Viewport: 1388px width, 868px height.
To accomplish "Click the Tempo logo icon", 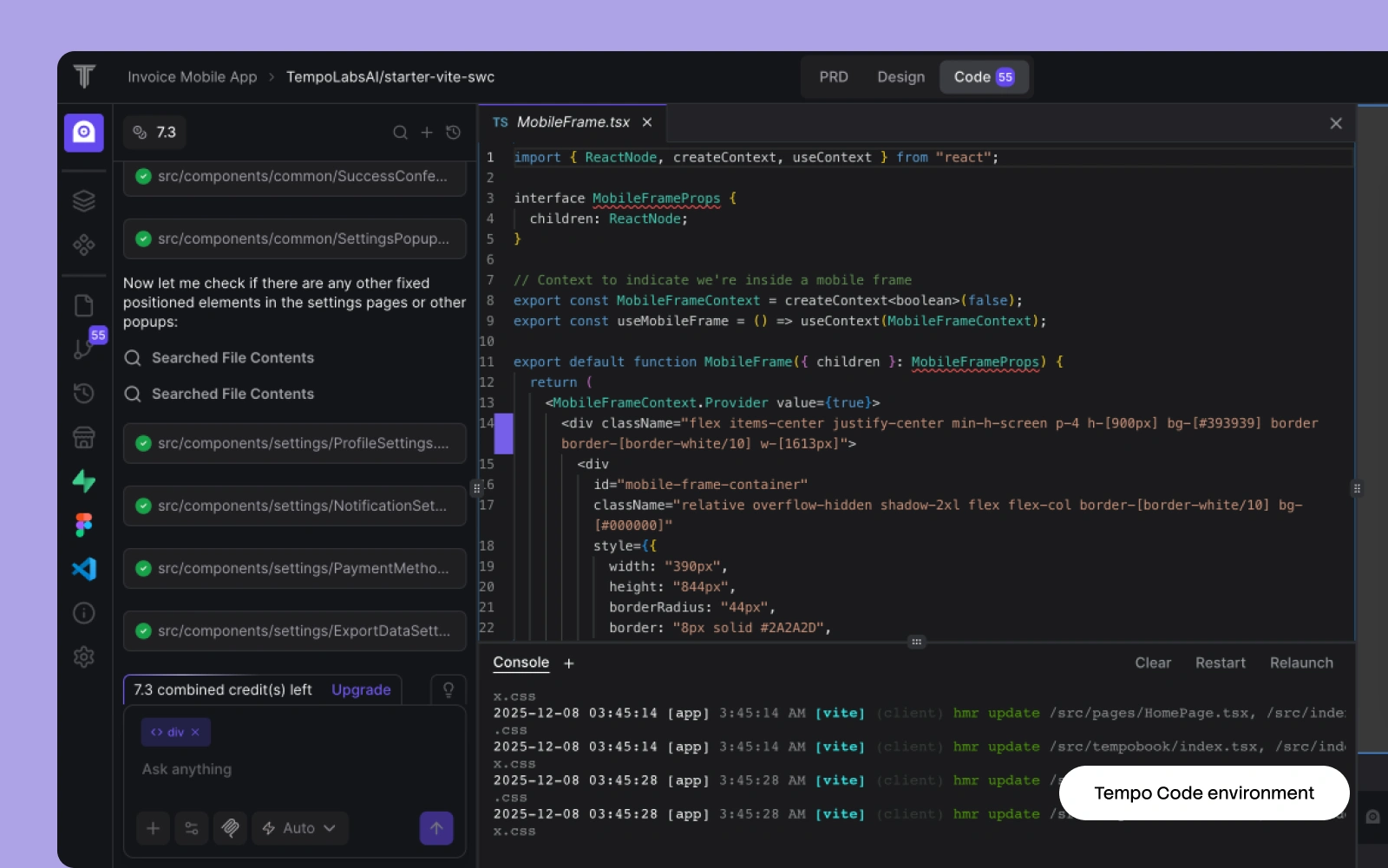I will (84, 76).
